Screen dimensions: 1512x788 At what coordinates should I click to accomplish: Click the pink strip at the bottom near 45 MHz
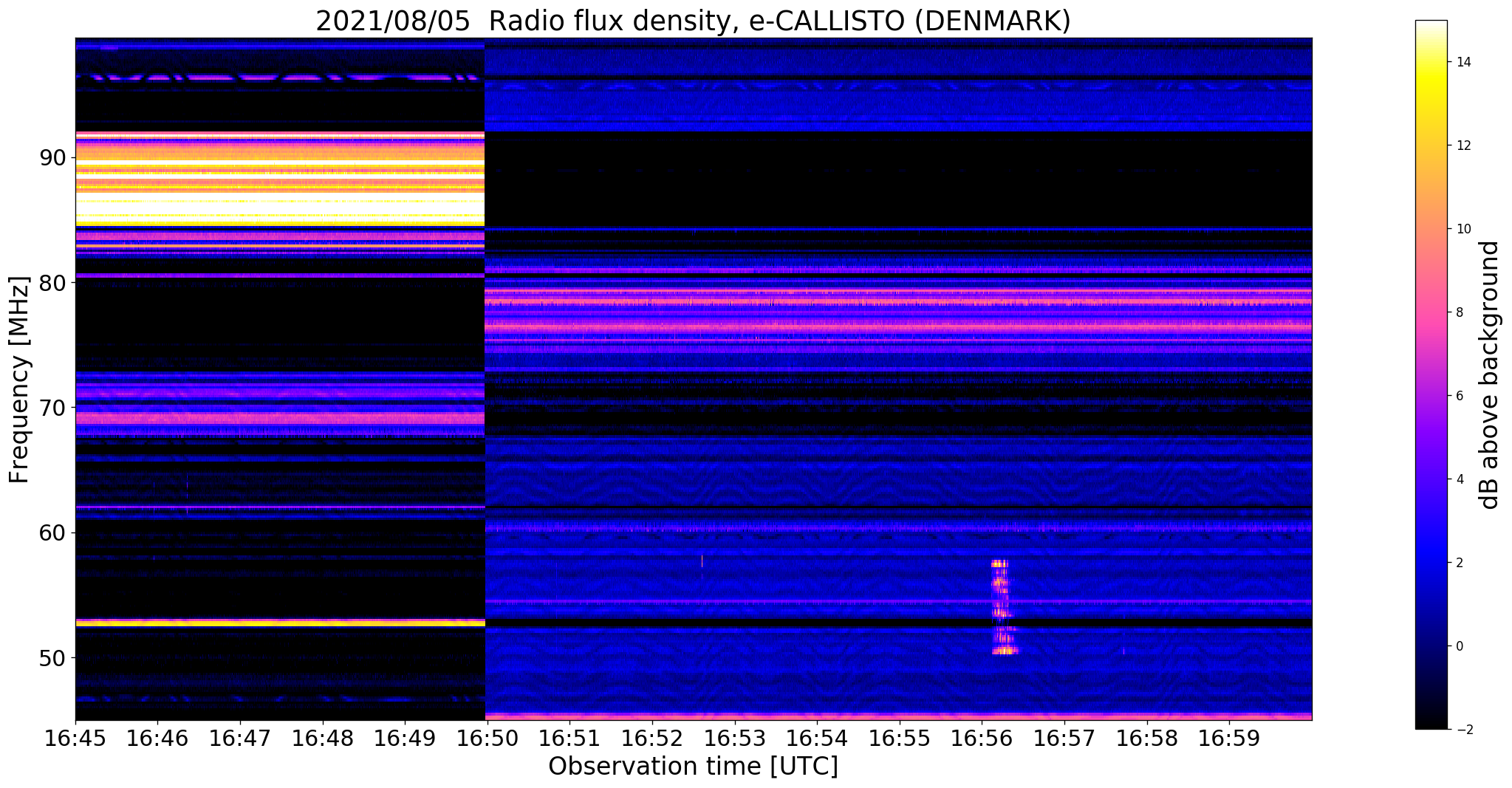(898, 716)
